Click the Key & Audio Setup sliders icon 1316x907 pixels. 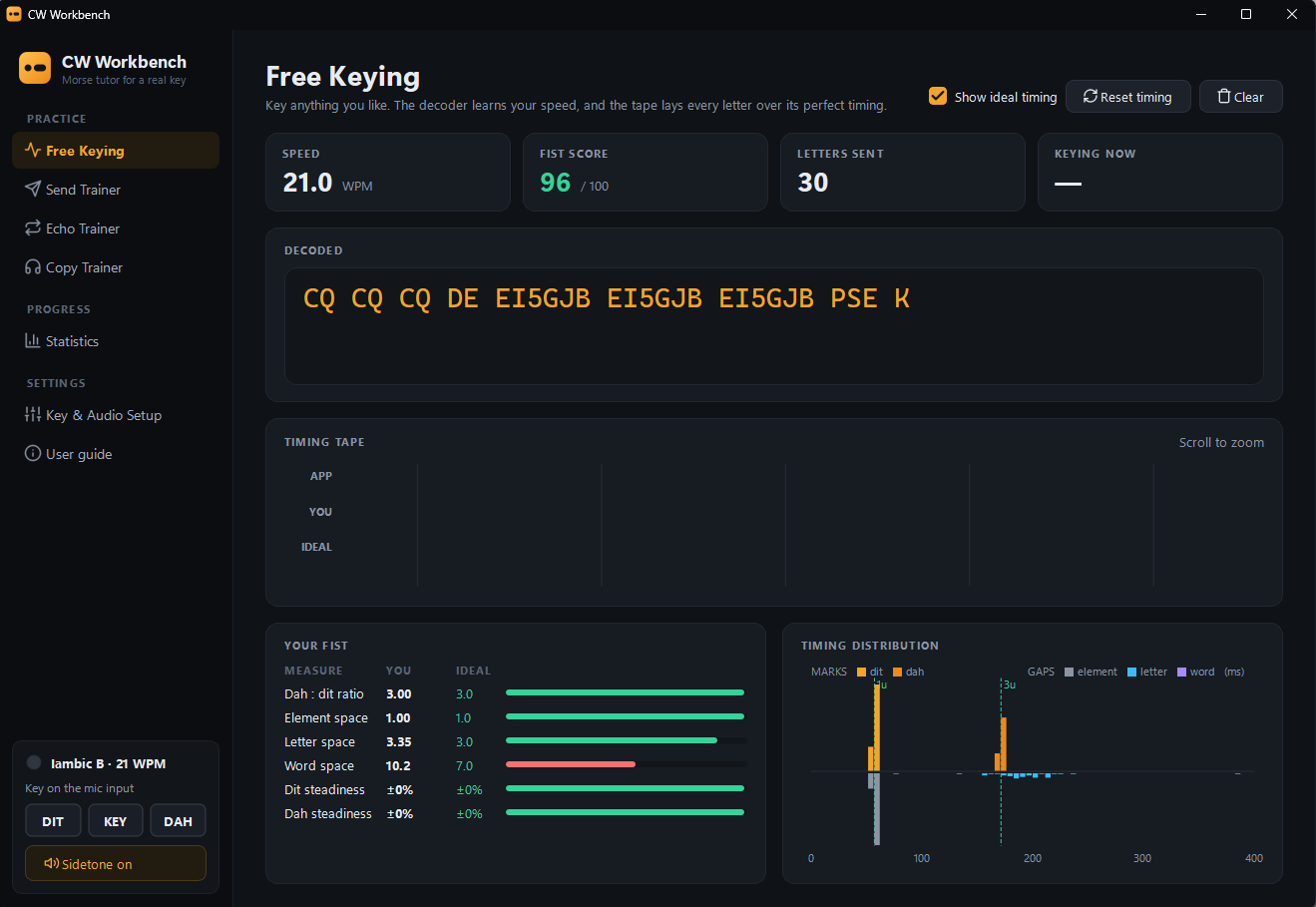[33, 415]
